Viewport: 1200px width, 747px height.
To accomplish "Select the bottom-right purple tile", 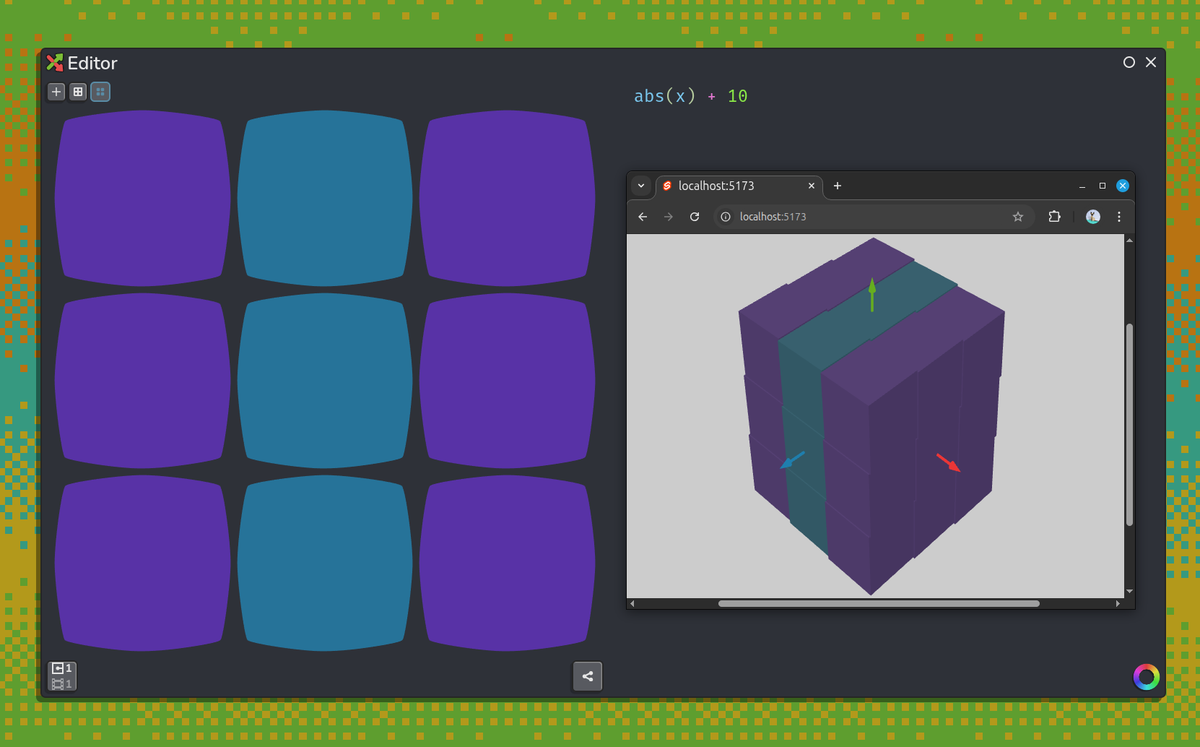I will (x=507, y=563).
